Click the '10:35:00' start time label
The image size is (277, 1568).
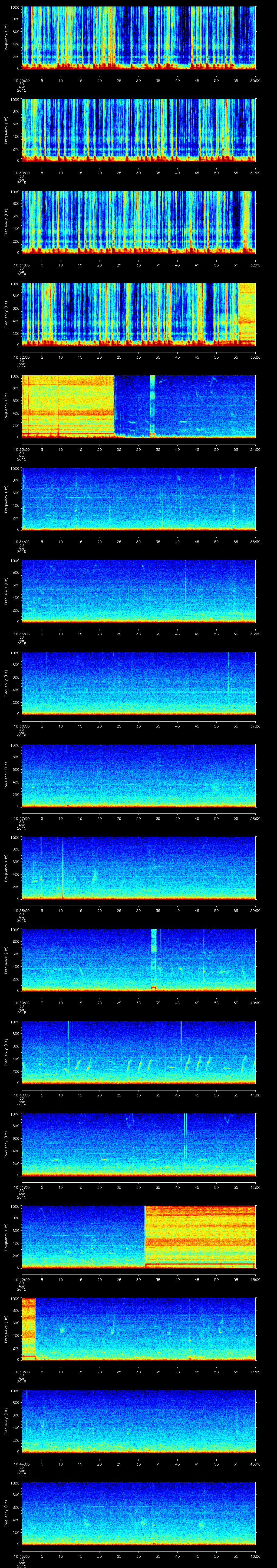tap(21, 634)
